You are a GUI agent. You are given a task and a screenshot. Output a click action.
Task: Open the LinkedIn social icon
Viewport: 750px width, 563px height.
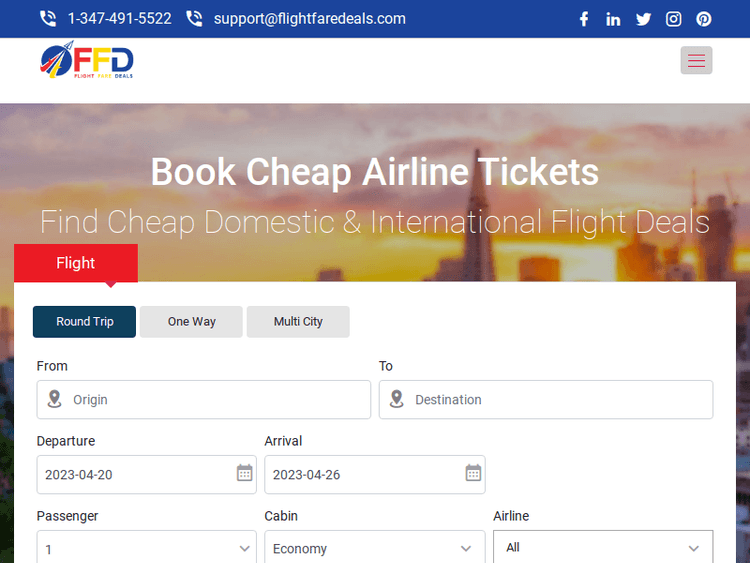pyautogui.click(x=613, y=19)
